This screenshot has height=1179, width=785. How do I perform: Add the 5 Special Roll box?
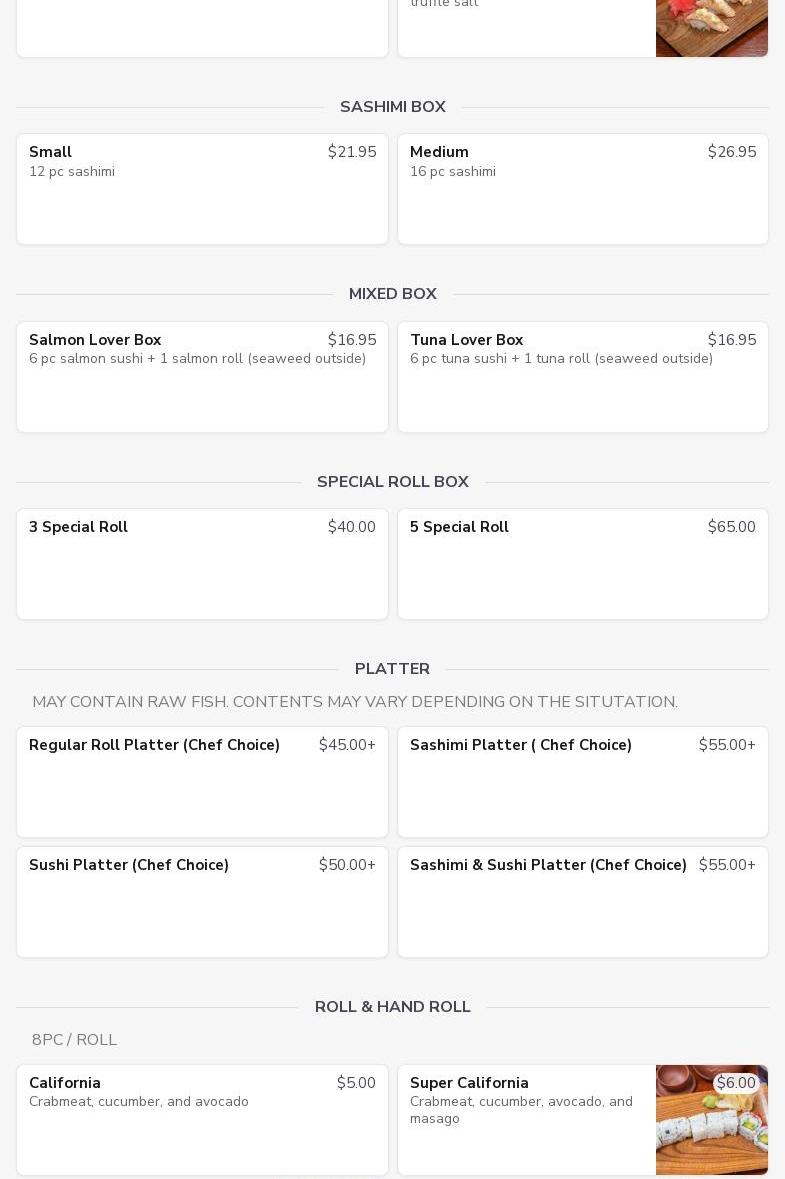[583, 564]
